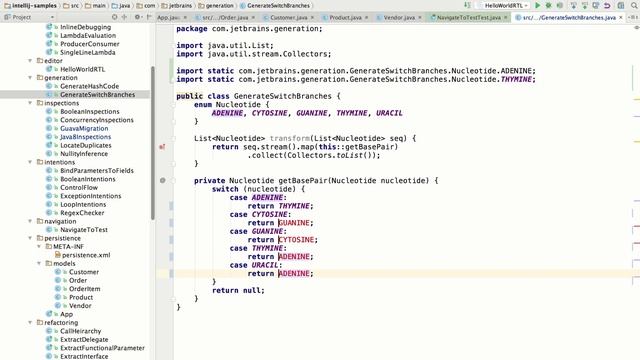Click hide Project panel icon
Screen dimensions: 640x360
(x=149, y=17)
